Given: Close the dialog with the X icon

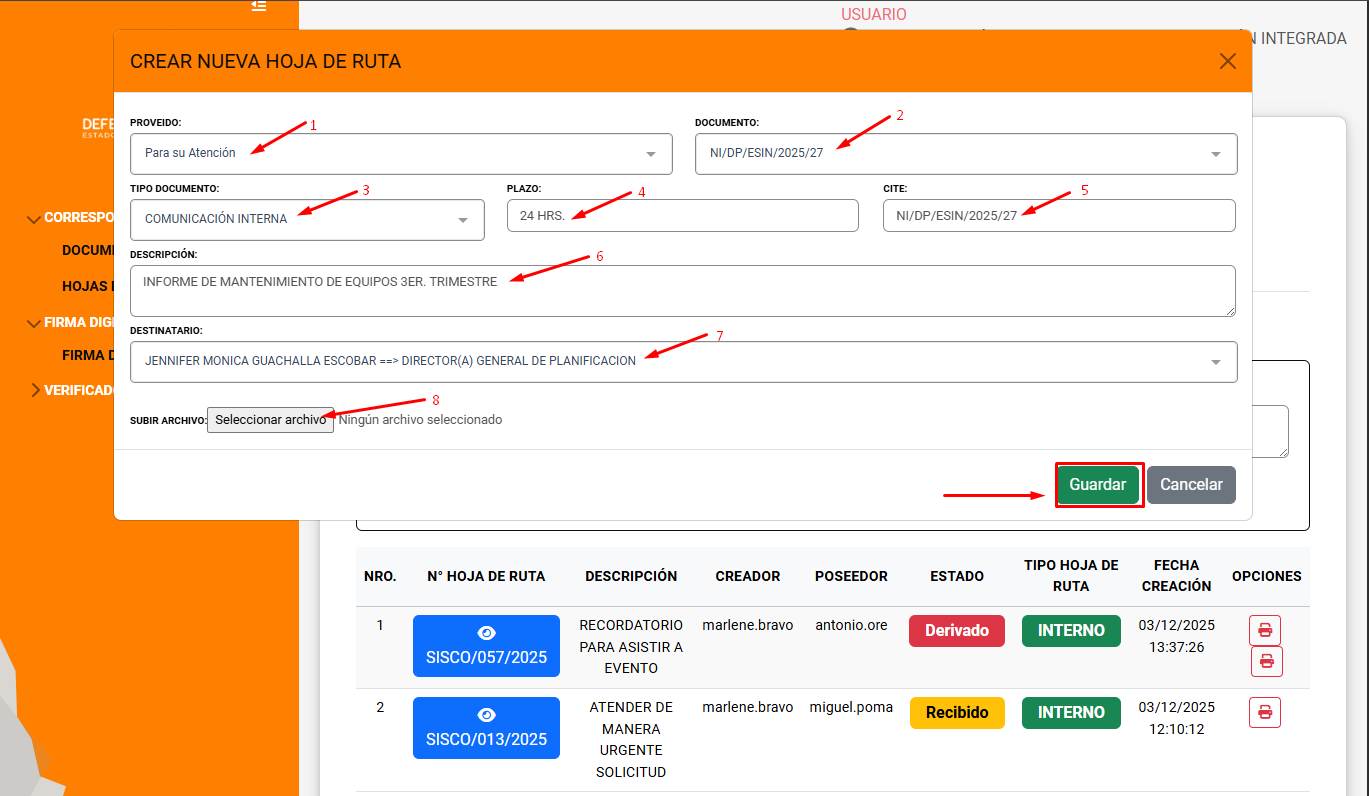Looking at the screenshot, I should pyautogui.click(x=1228, y=61).
